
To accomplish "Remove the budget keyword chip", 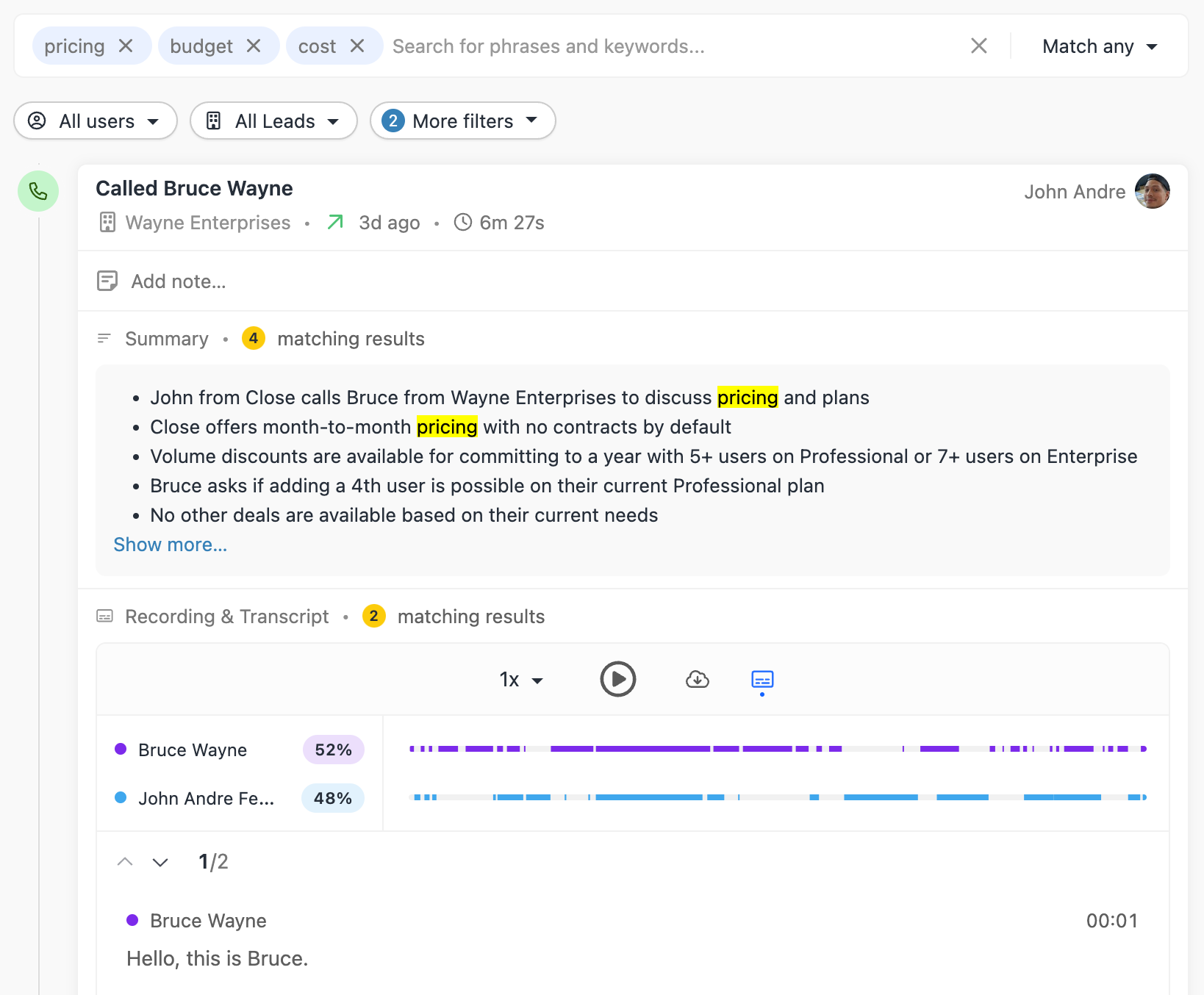I will point(254,46).
